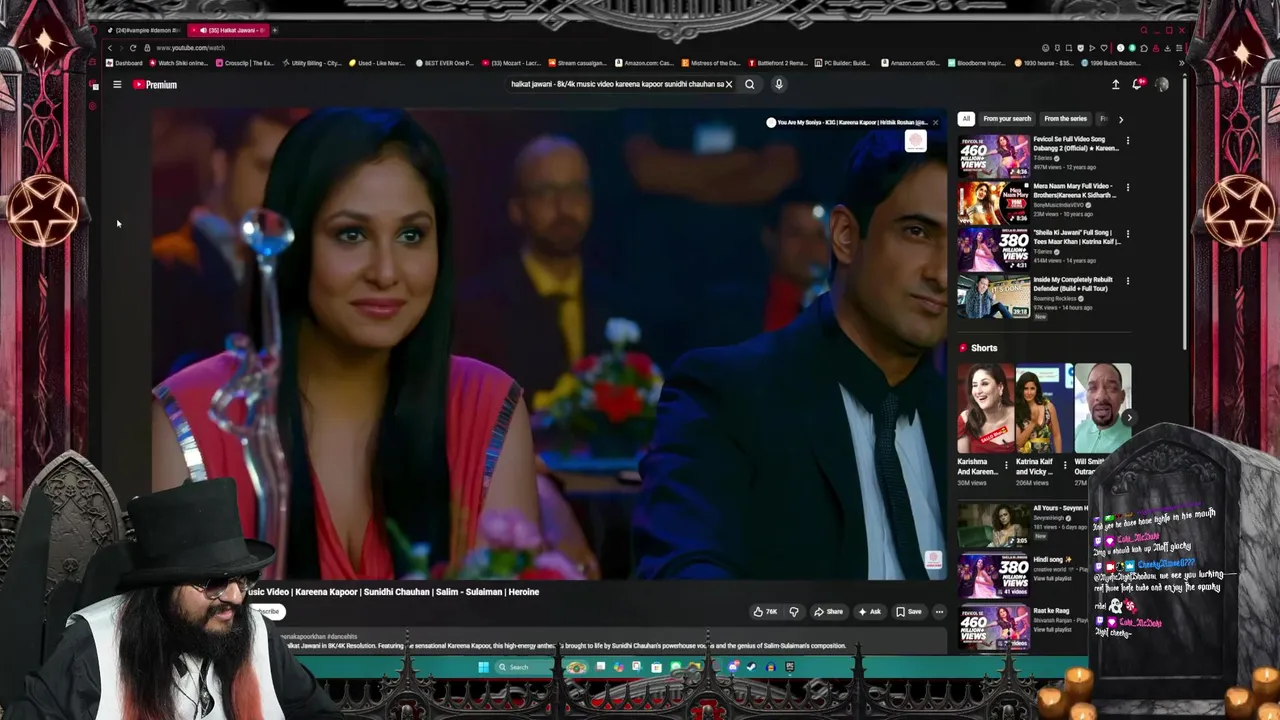
Task: Open Sheila Ki Jawani video options menu
Action: [1128, 234]
